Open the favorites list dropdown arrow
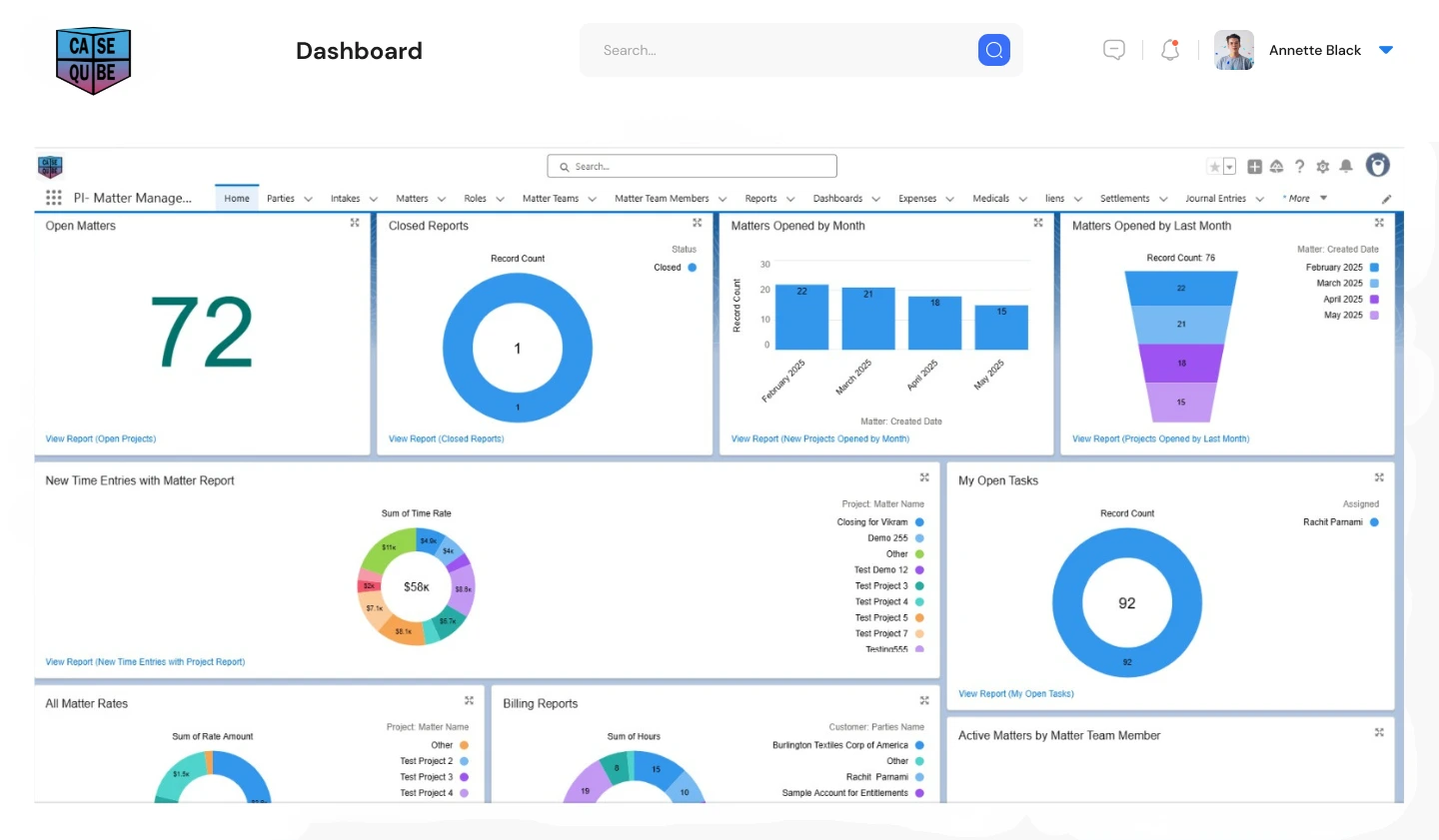Screen dimensions: 1439x840 pos(1229,167)
